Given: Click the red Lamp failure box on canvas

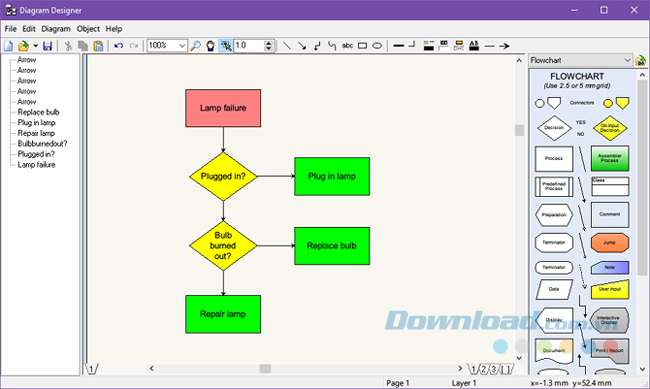Looking at the screenshot, I should point(223,108).
